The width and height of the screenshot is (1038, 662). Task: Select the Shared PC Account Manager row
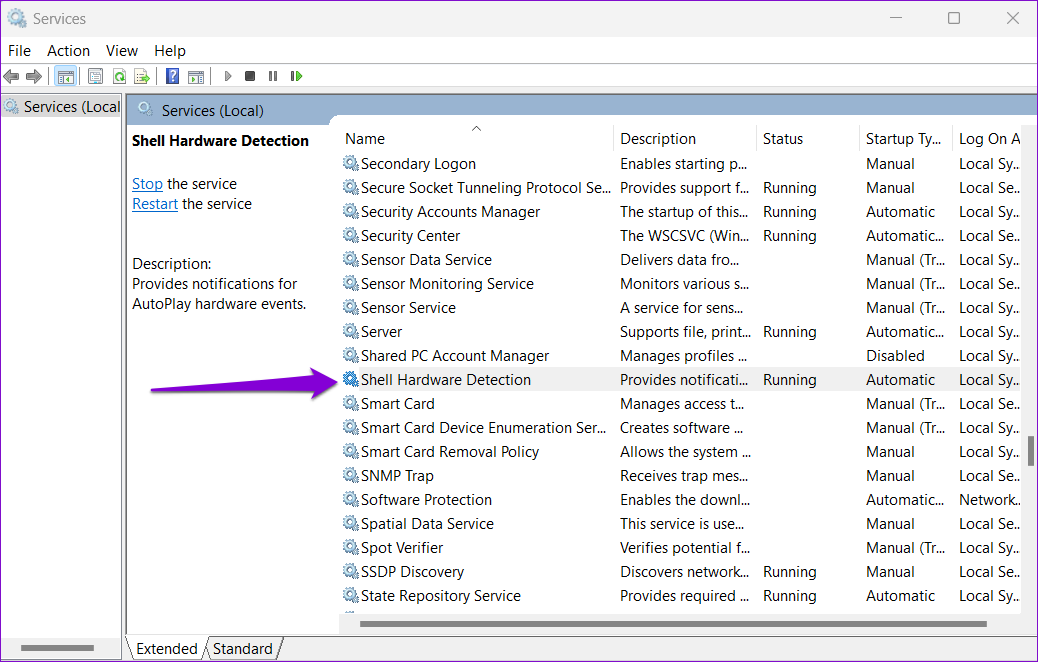click(x=681, y=355)
